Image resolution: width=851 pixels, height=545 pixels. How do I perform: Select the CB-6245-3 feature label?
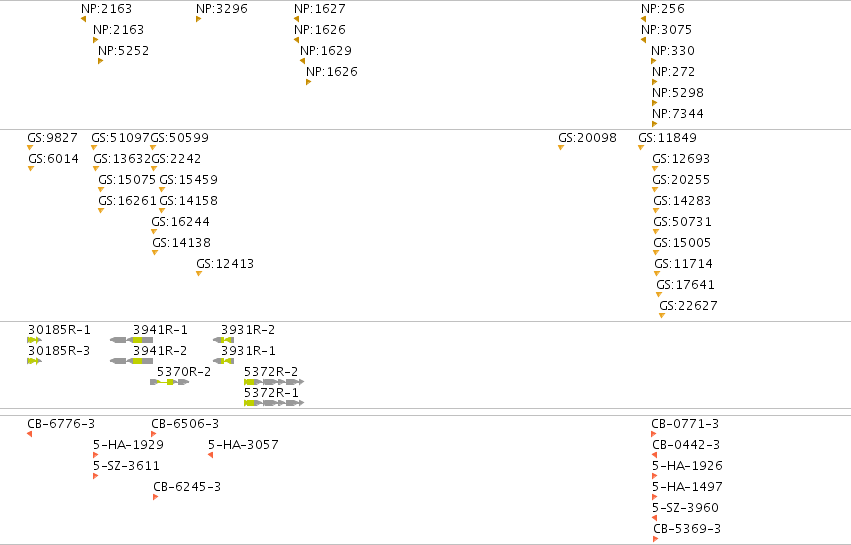pos(187,486)
